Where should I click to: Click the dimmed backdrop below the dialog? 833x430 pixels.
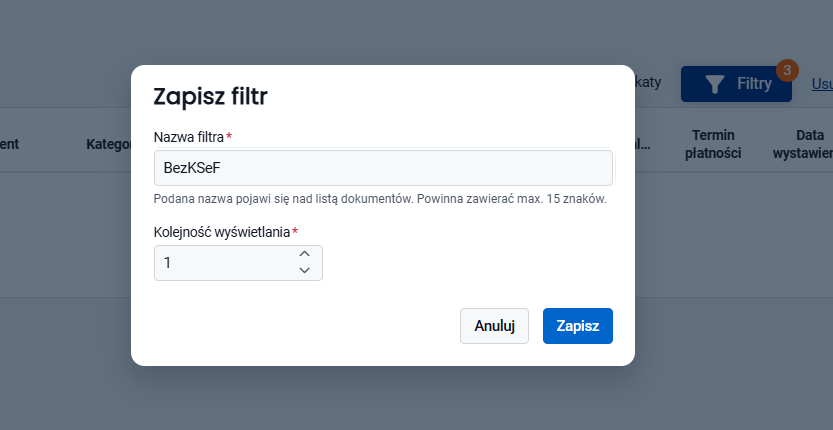382,399
